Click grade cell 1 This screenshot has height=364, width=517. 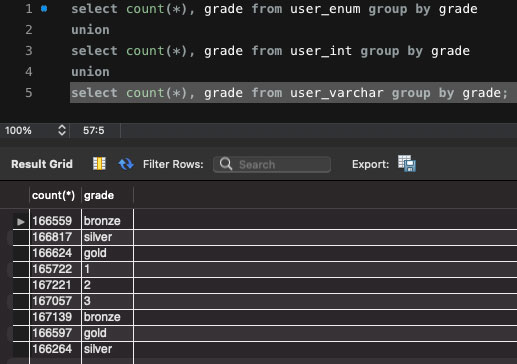(107, 269)
